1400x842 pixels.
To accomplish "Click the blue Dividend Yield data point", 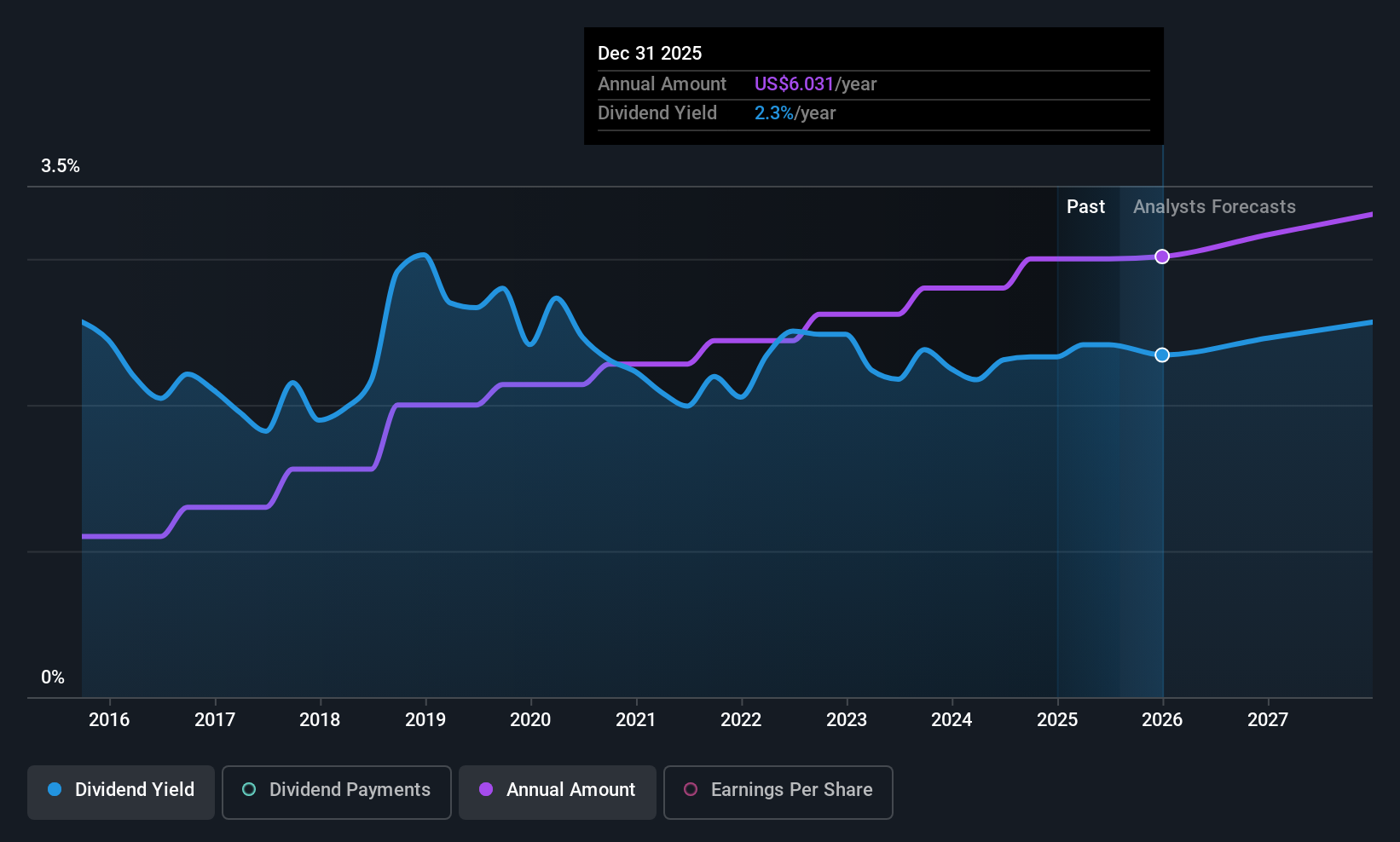I will pos(1162,355).
